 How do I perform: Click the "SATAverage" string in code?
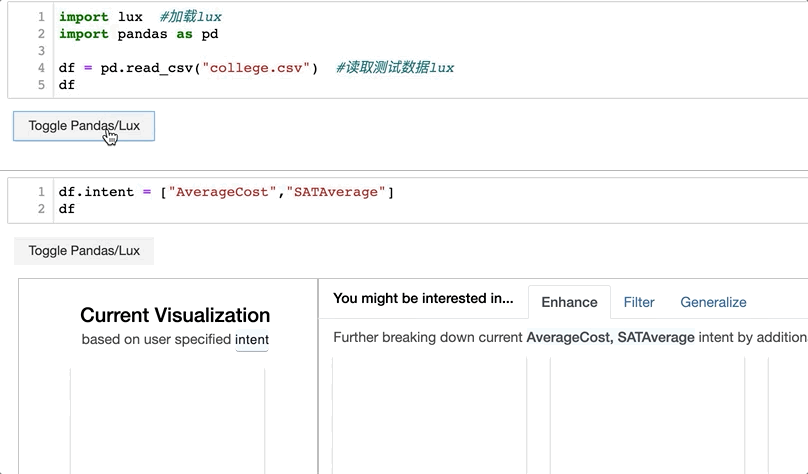pos(336,192)
